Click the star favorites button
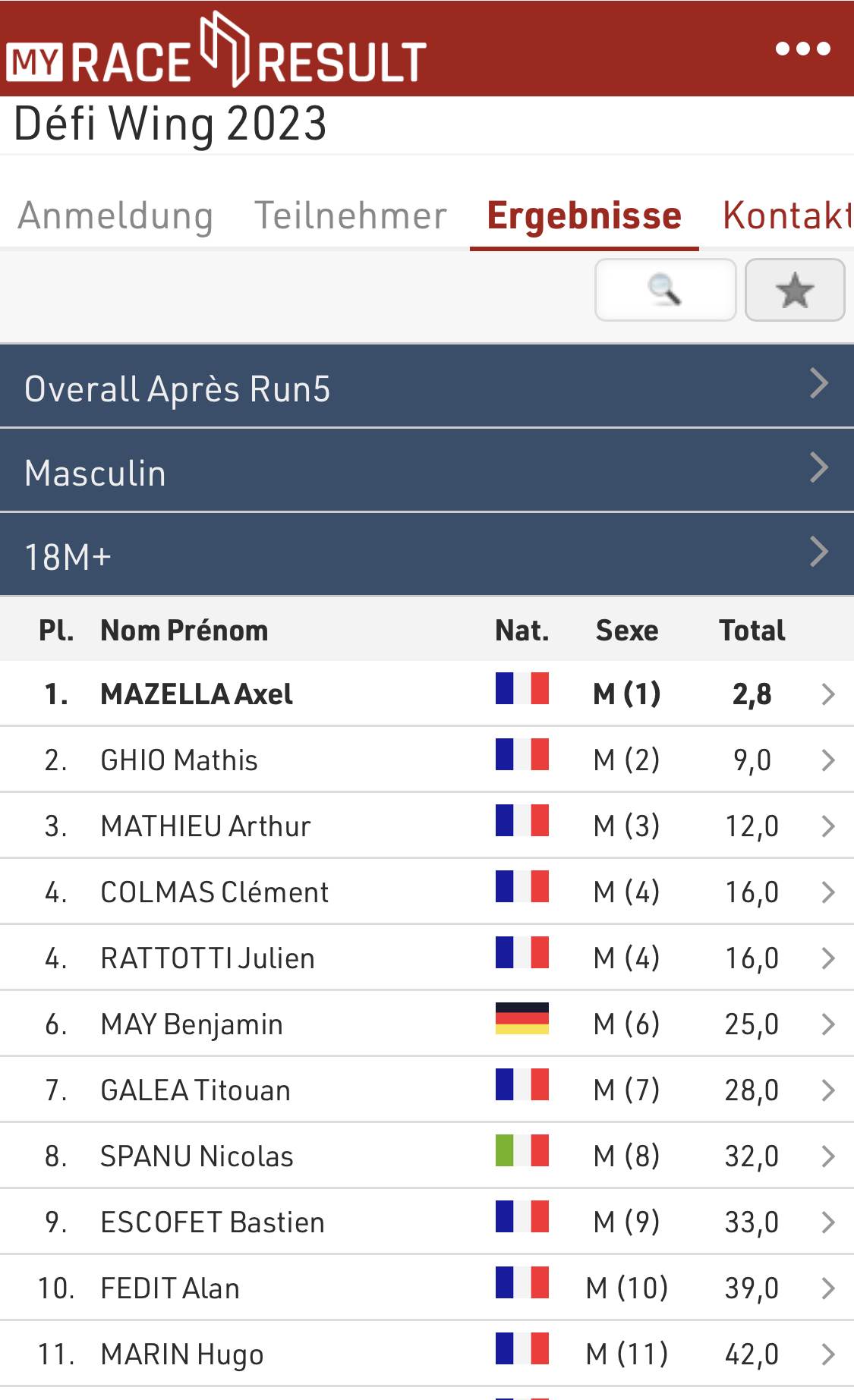The width and height of the screenshot is (854, 1400). pyautogui.click(x=794, y=290)
